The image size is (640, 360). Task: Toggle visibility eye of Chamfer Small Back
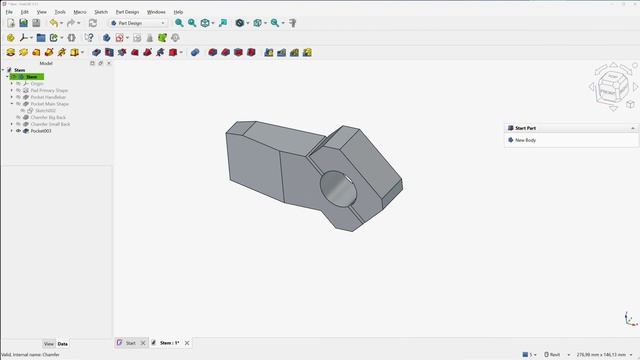[18, 124]
